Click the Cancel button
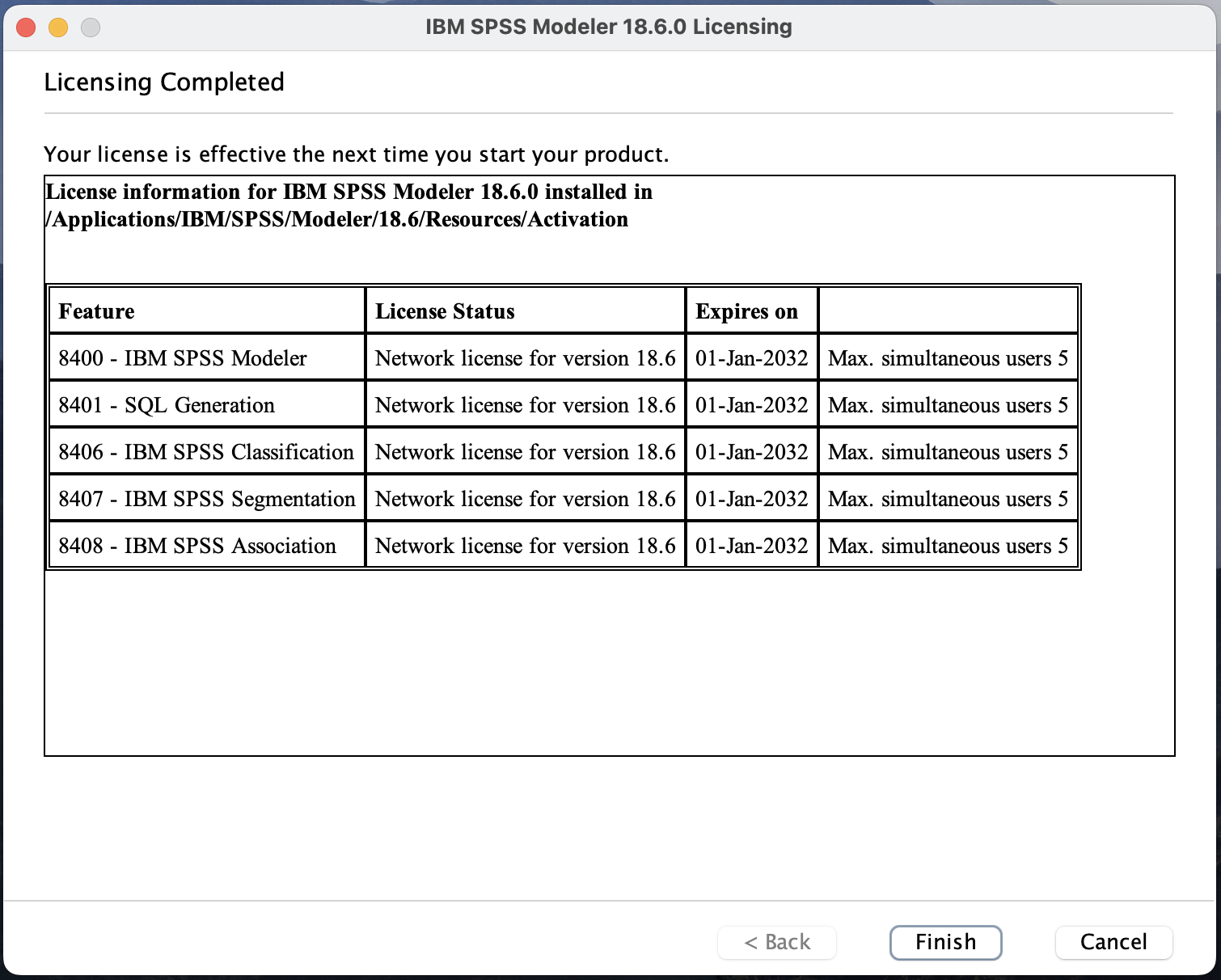Image resolution: width=1221 pixels, height=980 pixels. click(x=1113, y=942)
